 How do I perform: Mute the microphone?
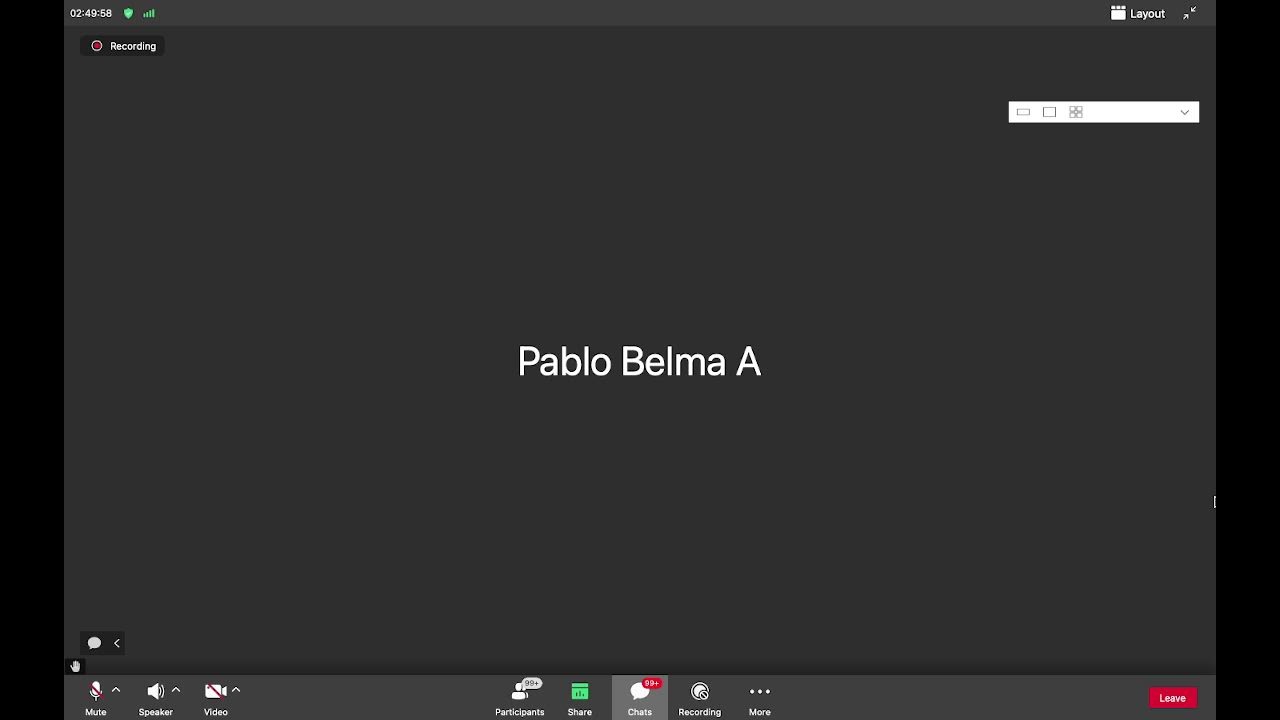click(x=96, y=698)
